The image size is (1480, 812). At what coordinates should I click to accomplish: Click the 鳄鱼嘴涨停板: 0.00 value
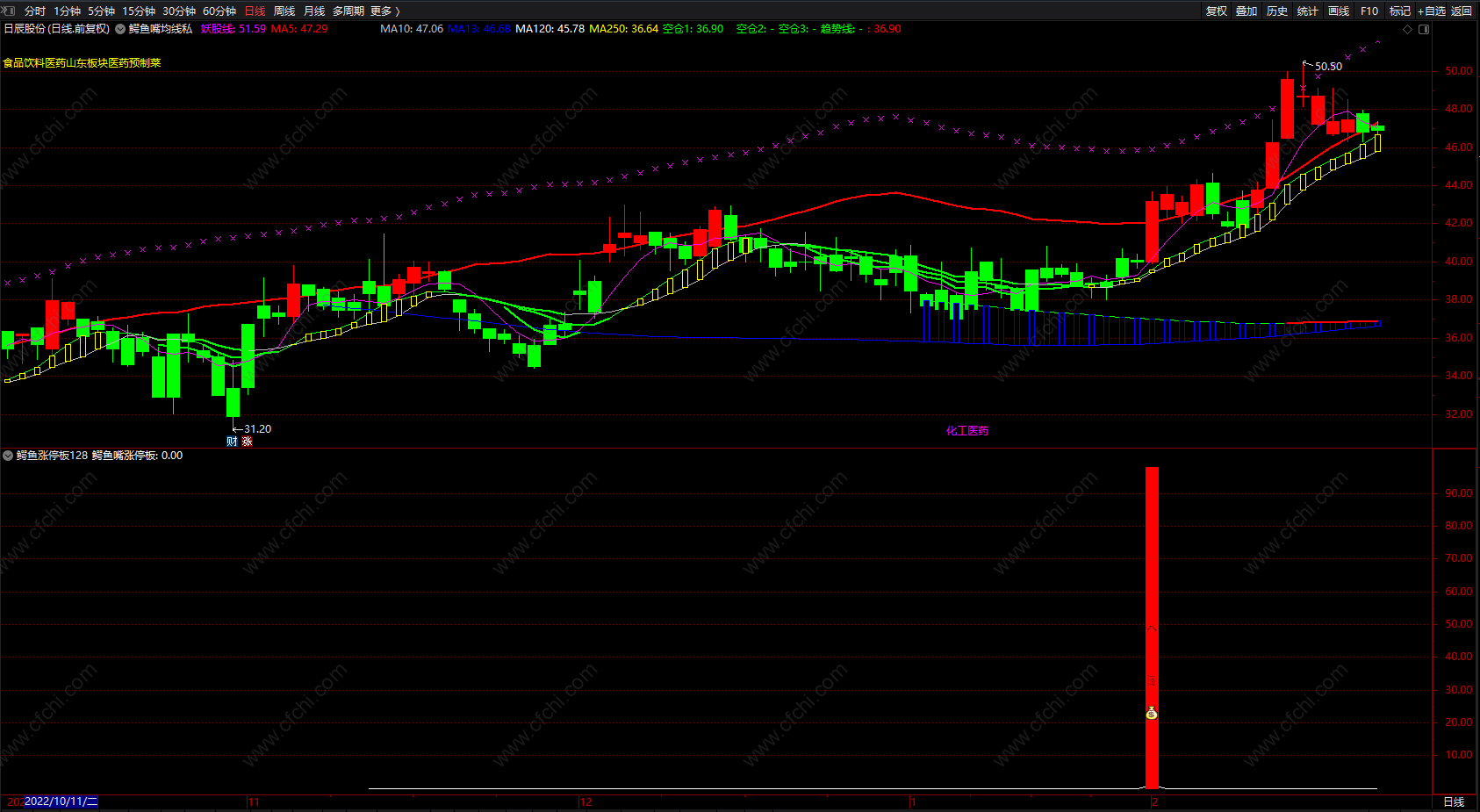click(138, 456)
